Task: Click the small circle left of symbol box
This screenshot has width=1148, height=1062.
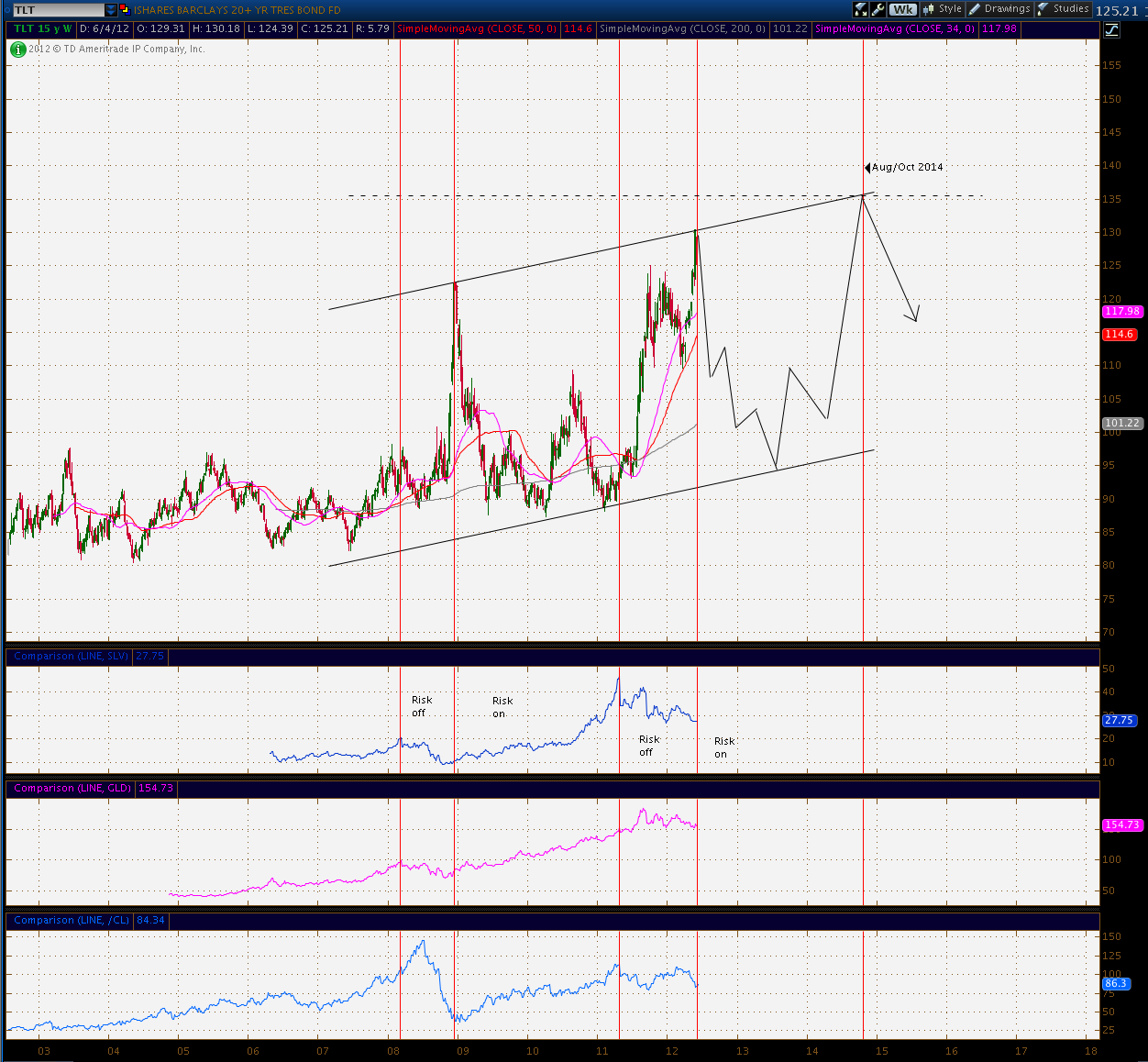Action: coord(6,9)
